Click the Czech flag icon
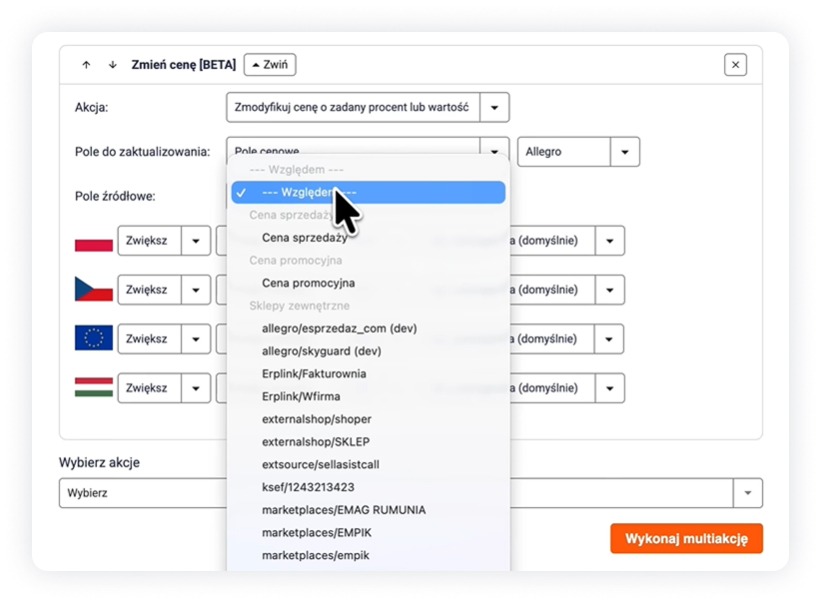The width and height of the screenshot is (821, 603). [x=94, y=290]
